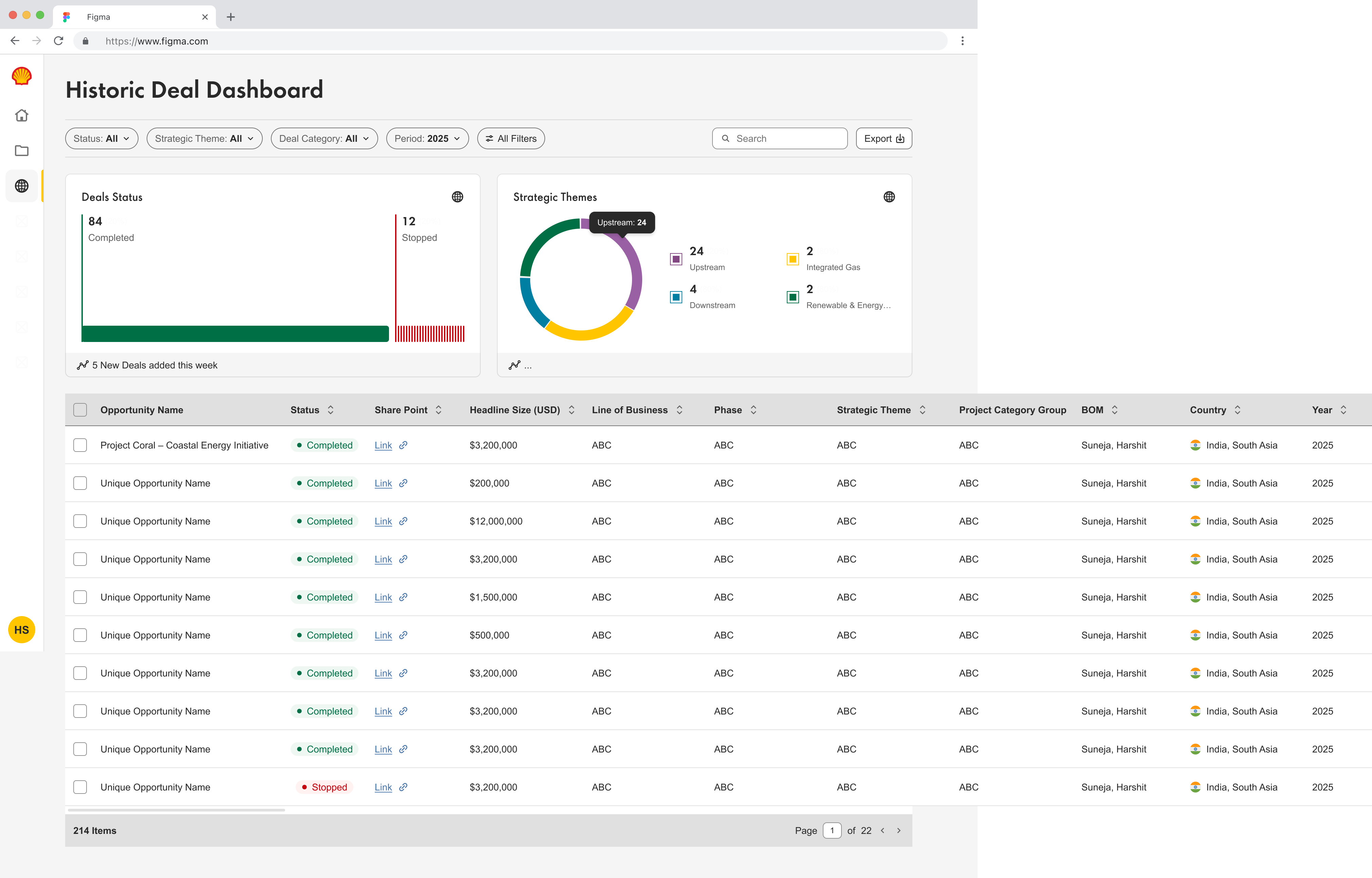
Task: Open Link text in $12,000,000 row
Action: [x=383, y=521]
